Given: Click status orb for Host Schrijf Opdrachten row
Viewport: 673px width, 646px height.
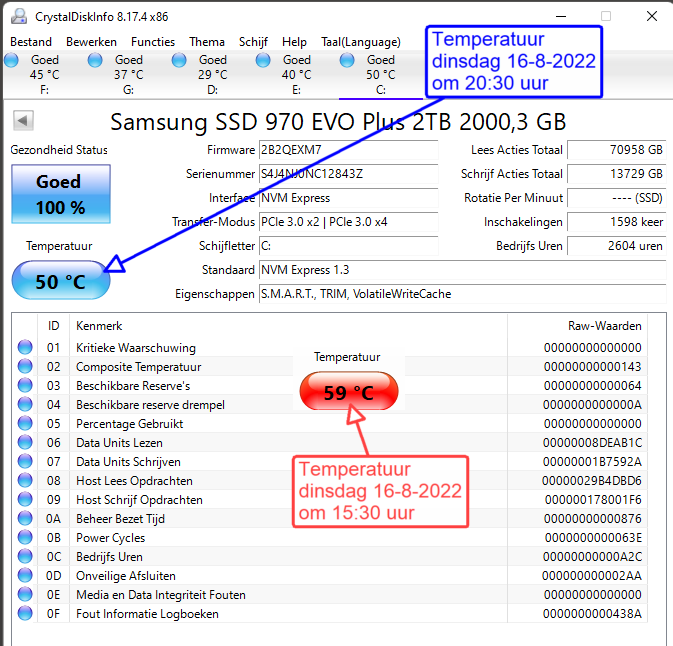Looking at the screenshot, I should click(x=25, y=500).
